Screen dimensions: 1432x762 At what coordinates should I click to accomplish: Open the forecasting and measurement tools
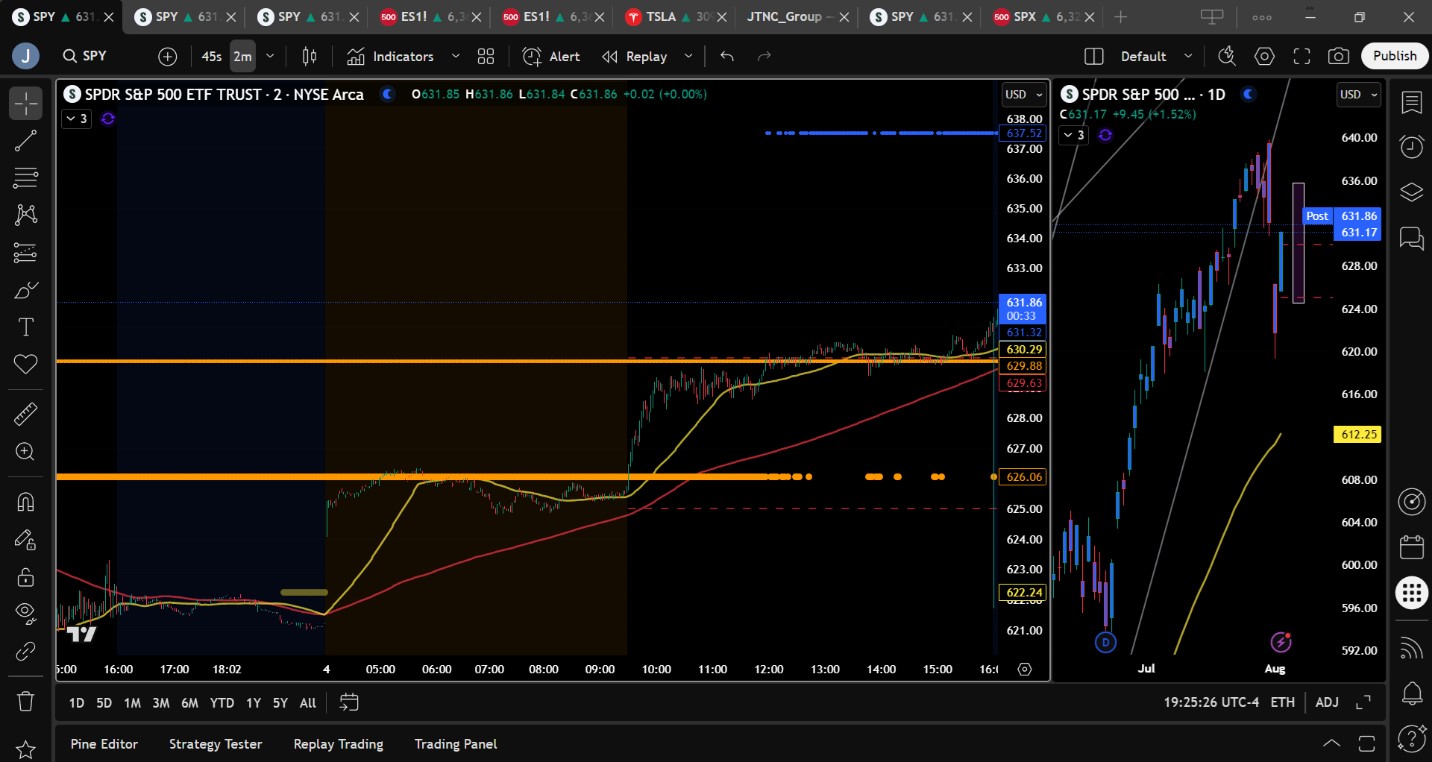(x=26, y=253)
